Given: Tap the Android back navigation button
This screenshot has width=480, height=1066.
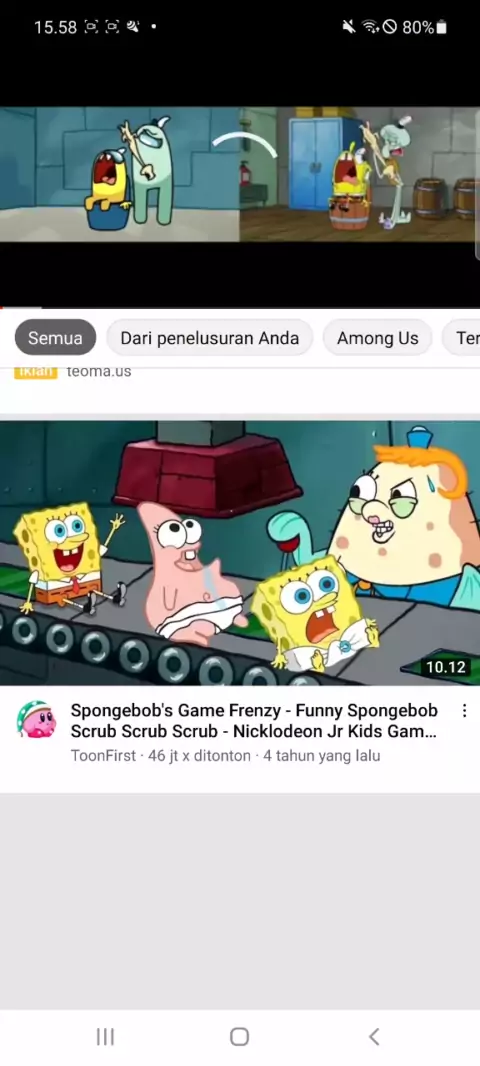Looking at the screenshot, I should [374, 1036].
